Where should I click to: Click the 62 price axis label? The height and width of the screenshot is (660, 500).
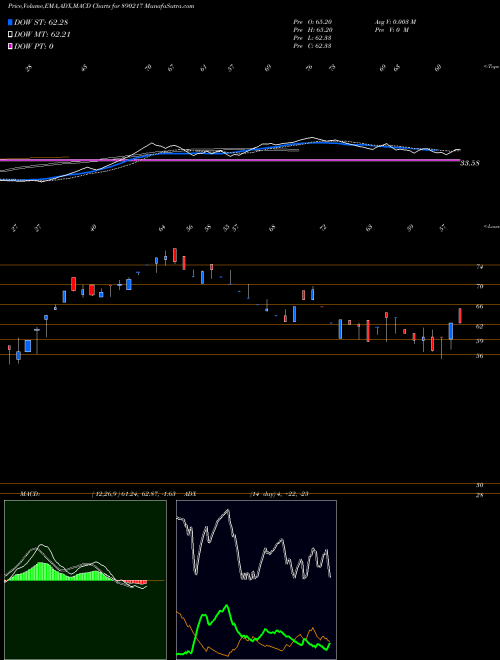pos(479,326)
